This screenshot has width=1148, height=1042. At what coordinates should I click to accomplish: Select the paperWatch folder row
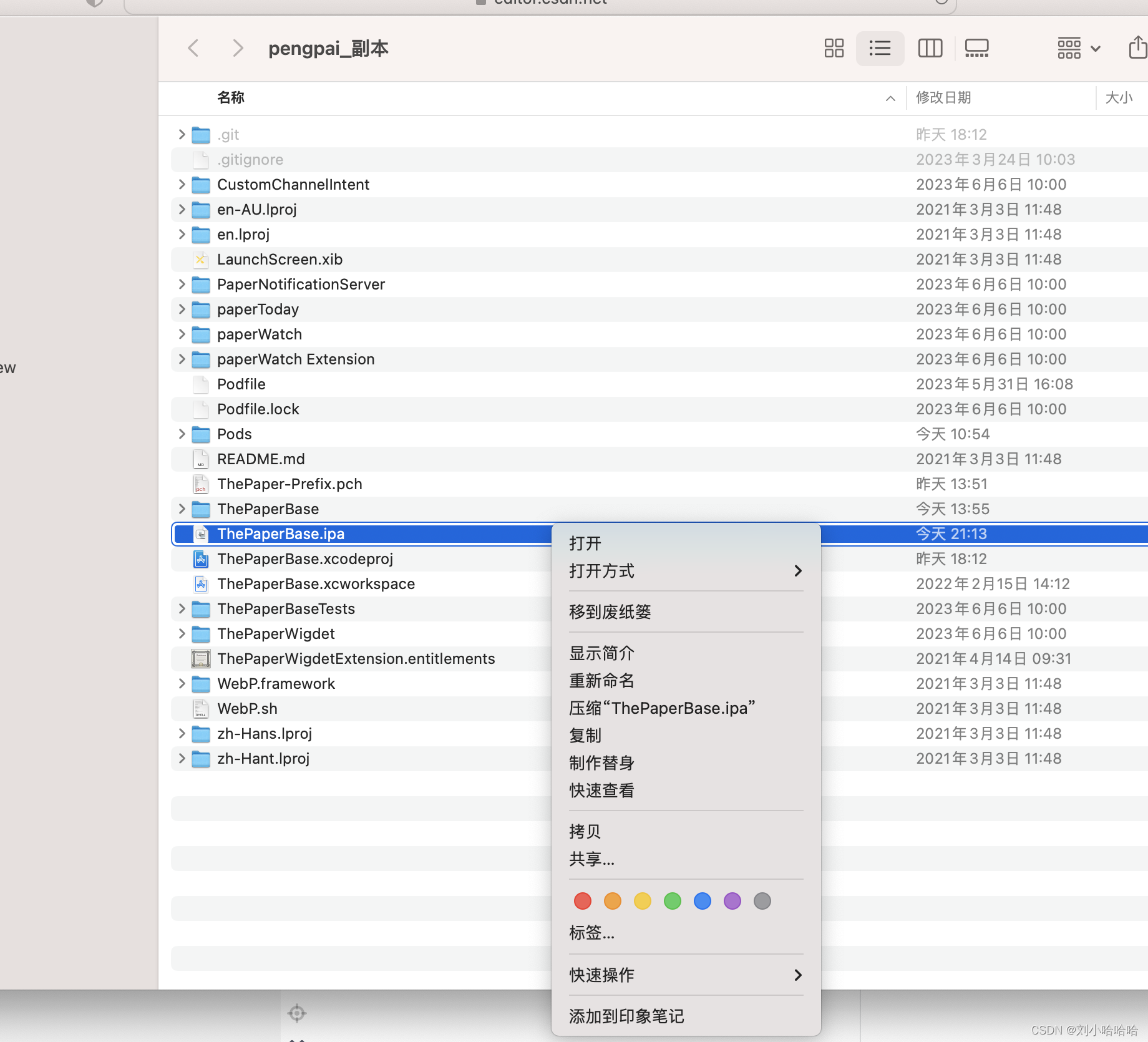tap(659, 334)
